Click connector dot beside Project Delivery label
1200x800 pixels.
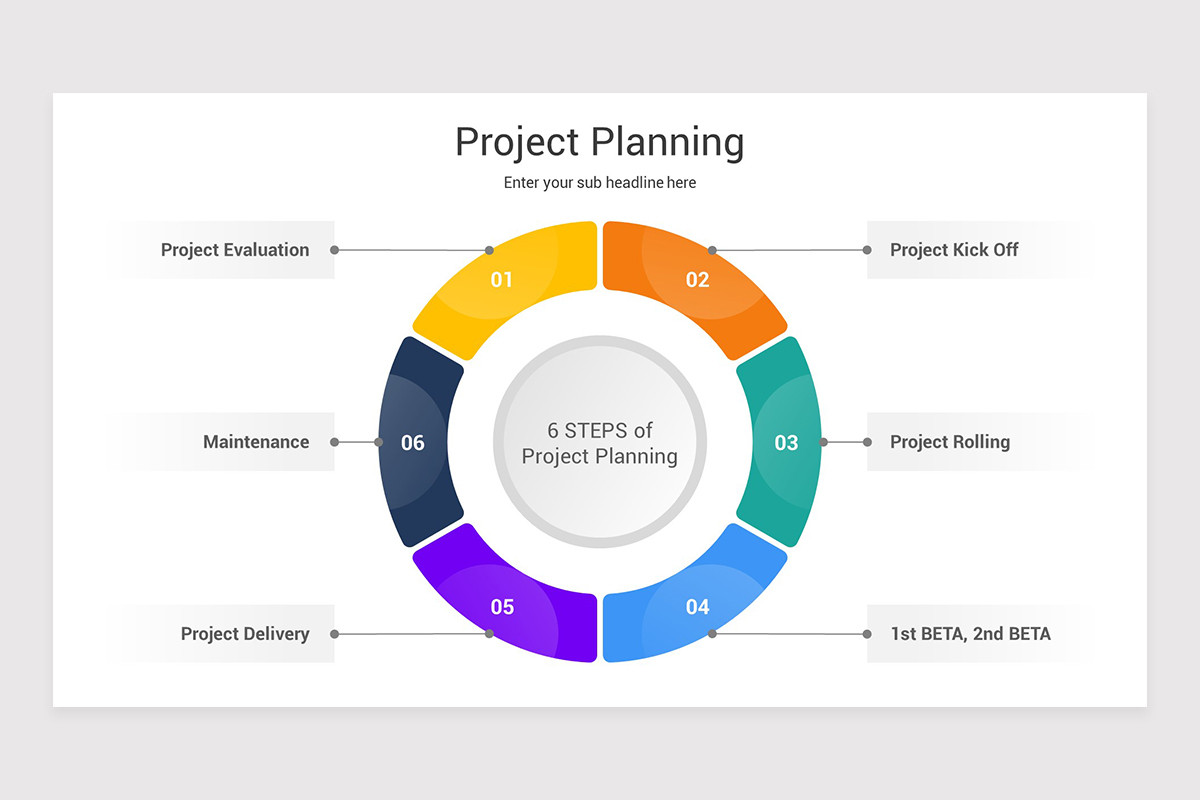pos(334,634)
